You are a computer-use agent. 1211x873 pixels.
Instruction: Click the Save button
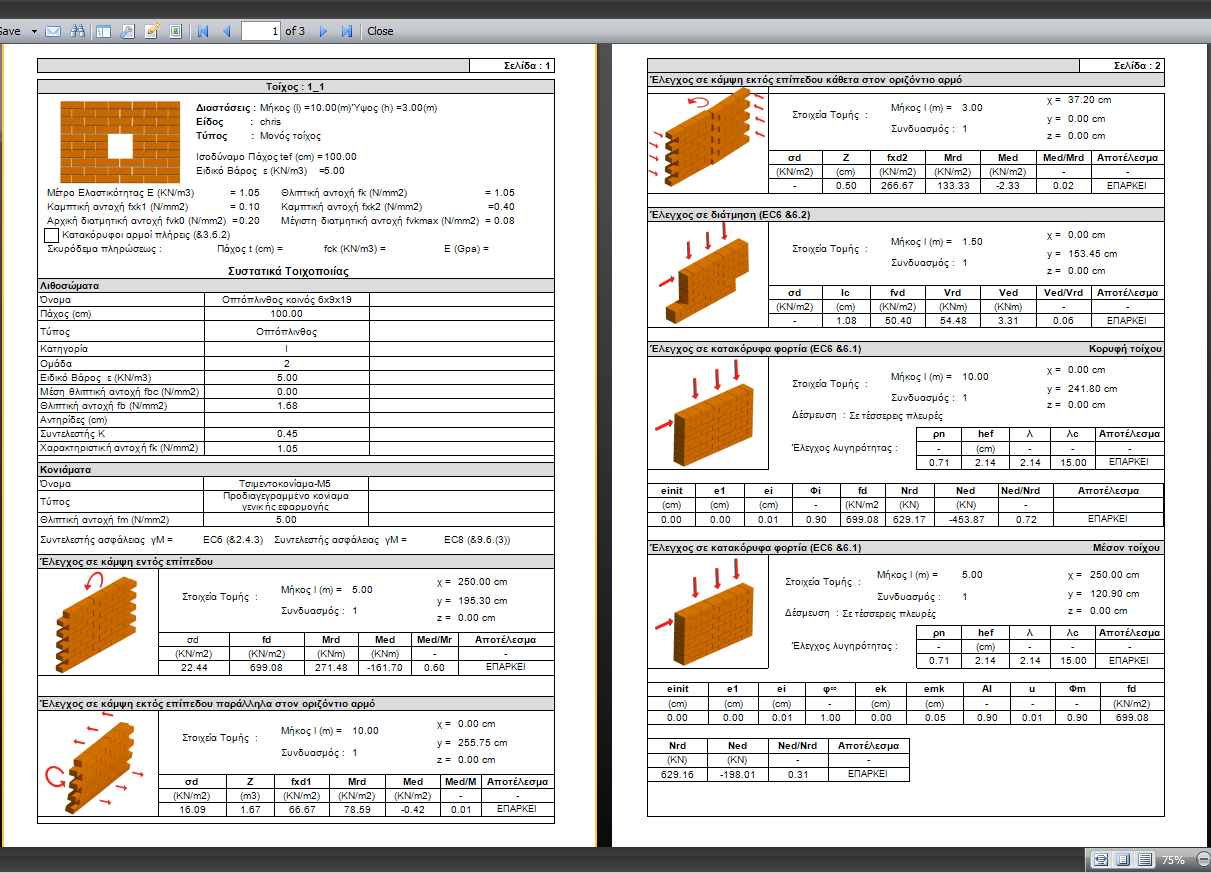tap(10, 31)
